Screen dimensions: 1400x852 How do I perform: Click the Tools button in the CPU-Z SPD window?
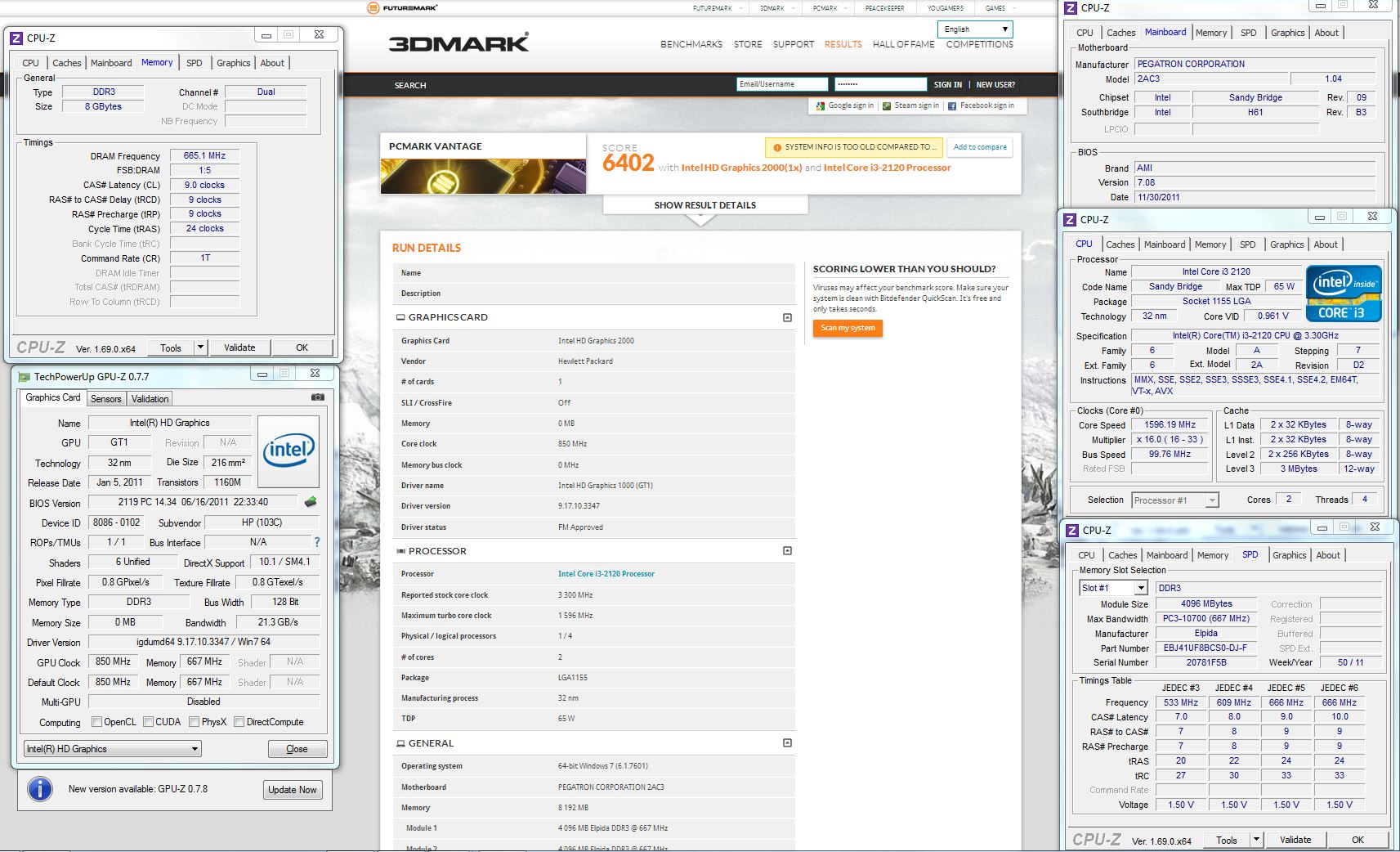click(x=1227, y=840)
